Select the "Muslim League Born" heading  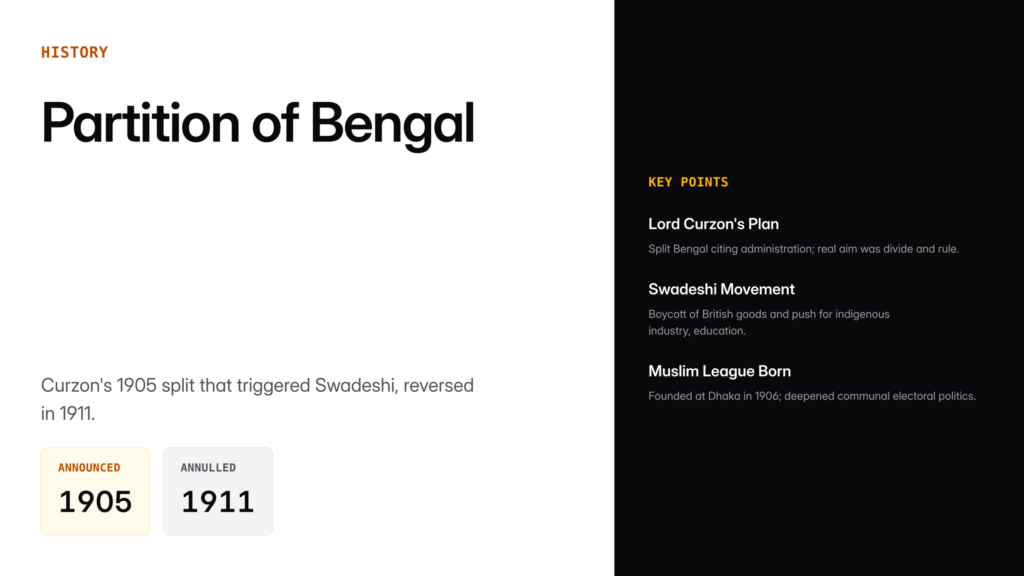[719, 371]
